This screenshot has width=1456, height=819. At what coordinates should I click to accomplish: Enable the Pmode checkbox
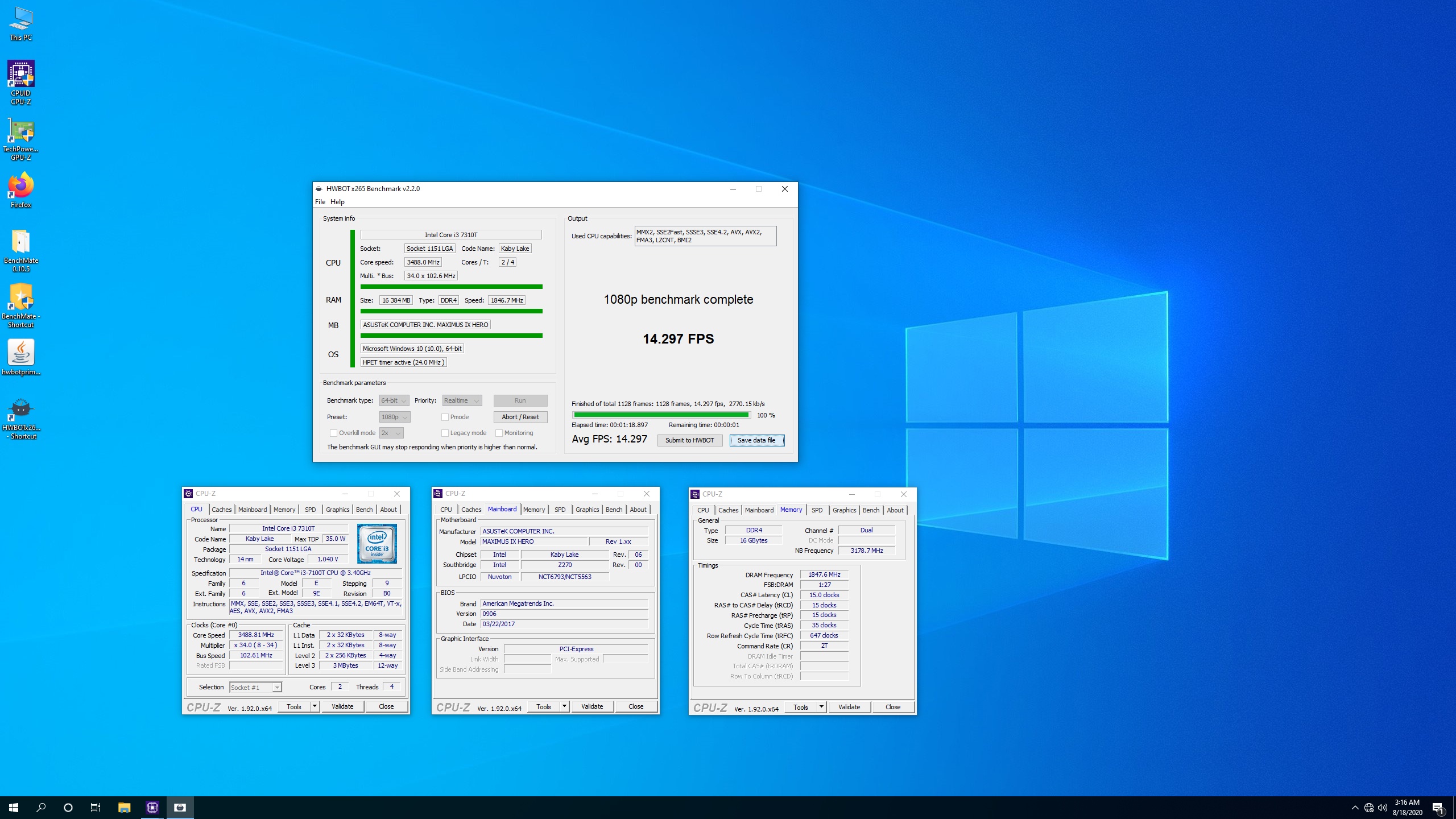pos(445,417)
